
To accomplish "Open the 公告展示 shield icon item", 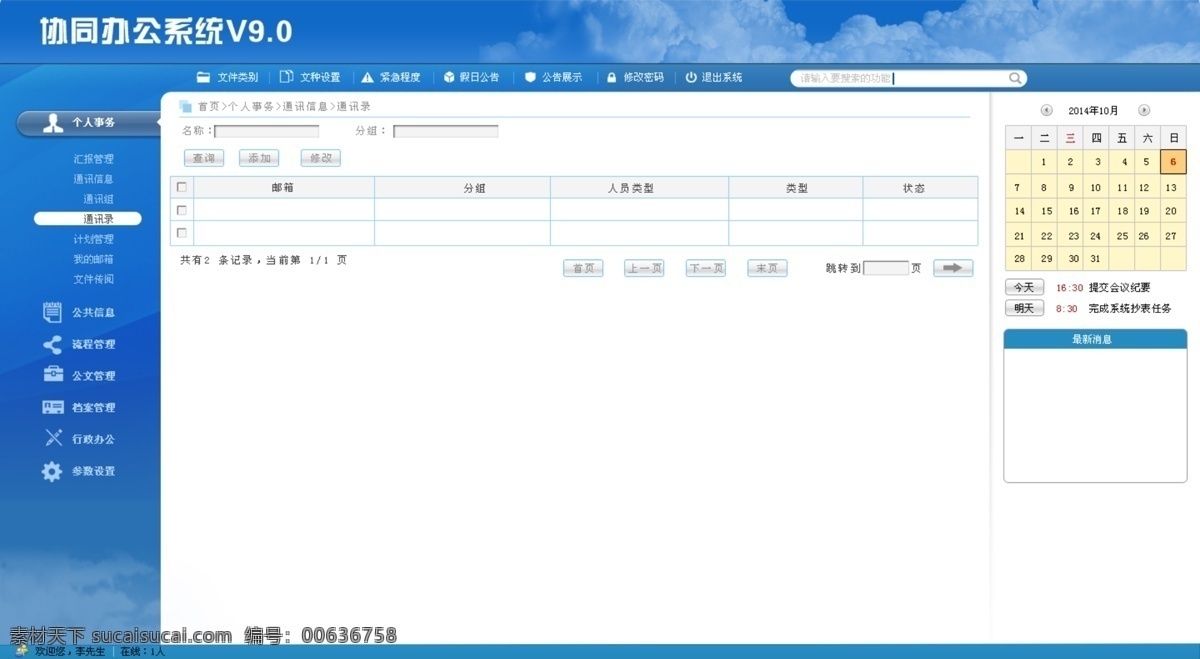I will coord(553,78).
